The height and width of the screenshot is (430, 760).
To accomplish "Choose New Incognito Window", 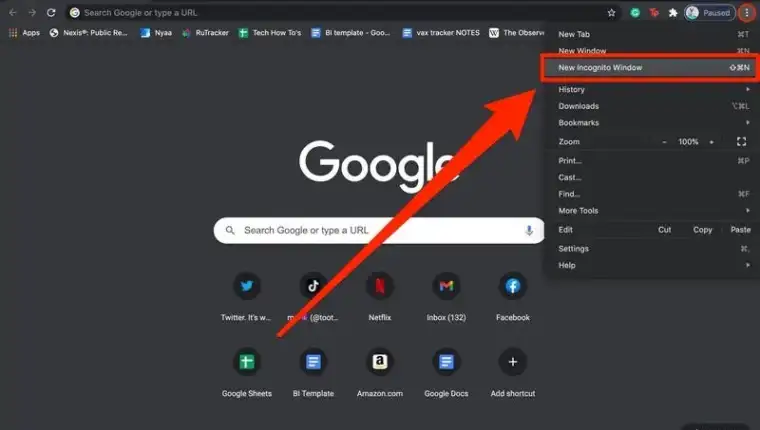I will pyautogui.click(x=648, y=68).
